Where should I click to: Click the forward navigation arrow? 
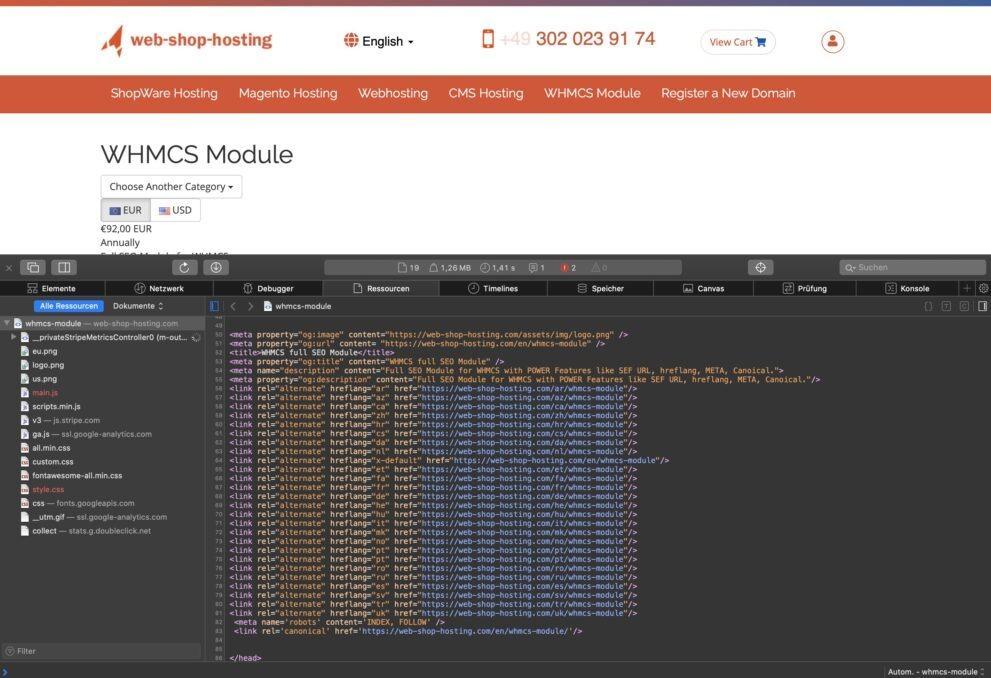click(250, 306)
